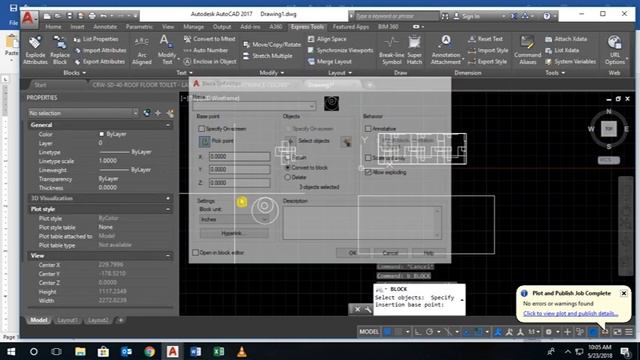Collapse the View properties section

(168, 256)
